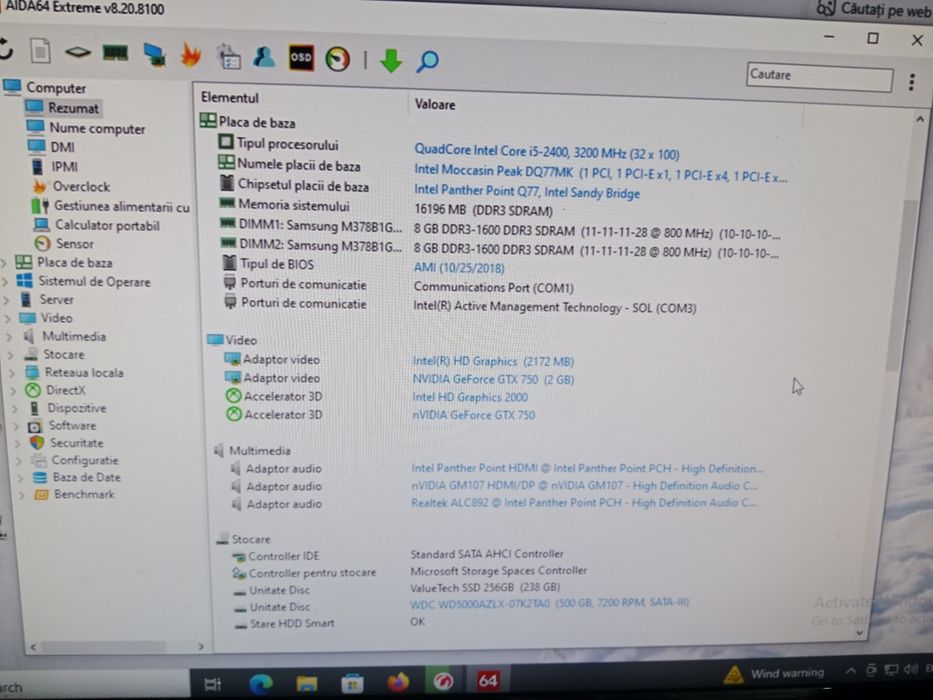Expand the Dispozitive tree node
Image resolution: width=933 pixels, height=700 pixels.
(x=15, y=409)
